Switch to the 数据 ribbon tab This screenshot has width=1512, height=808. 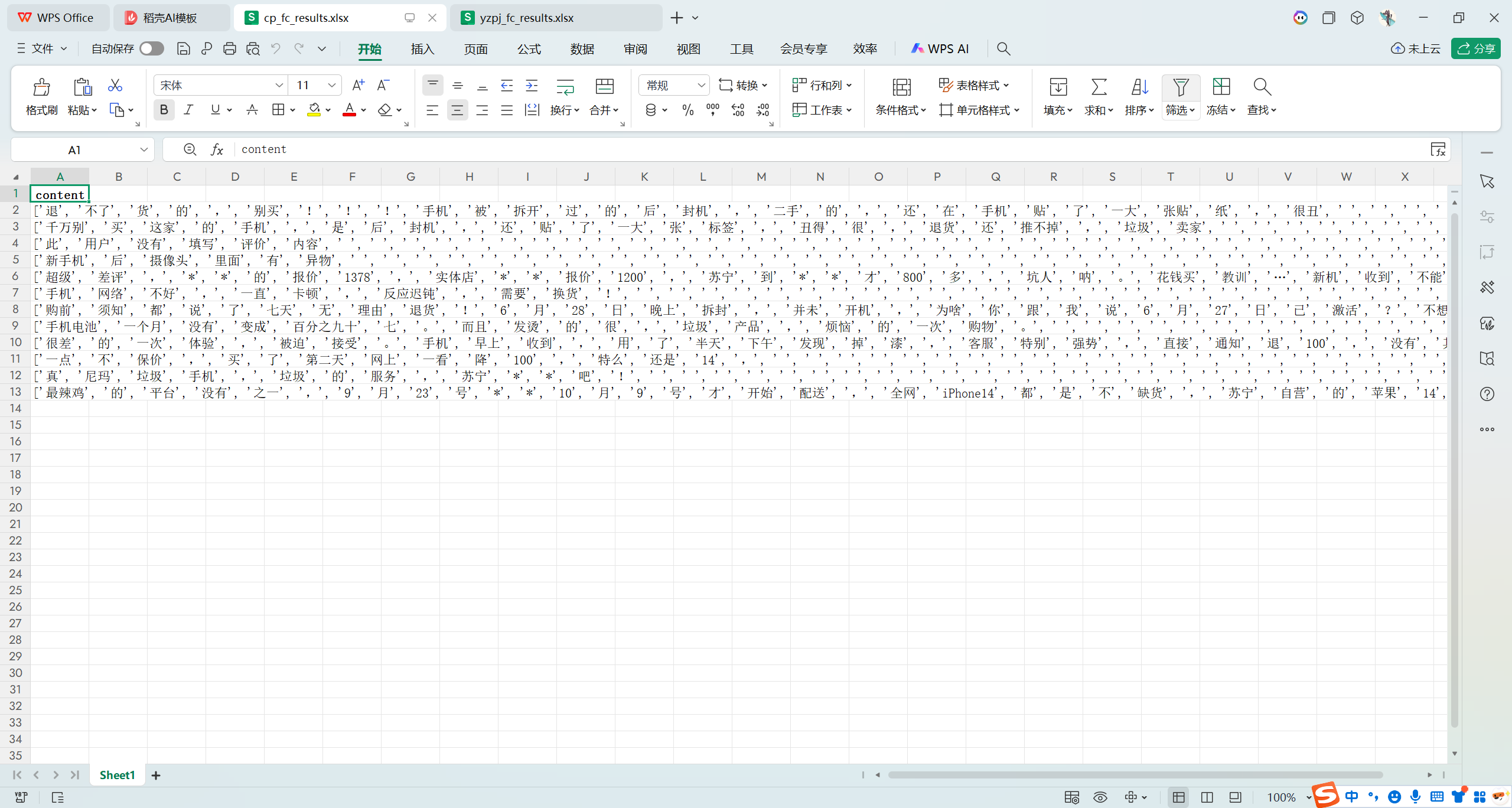(582, 49)
